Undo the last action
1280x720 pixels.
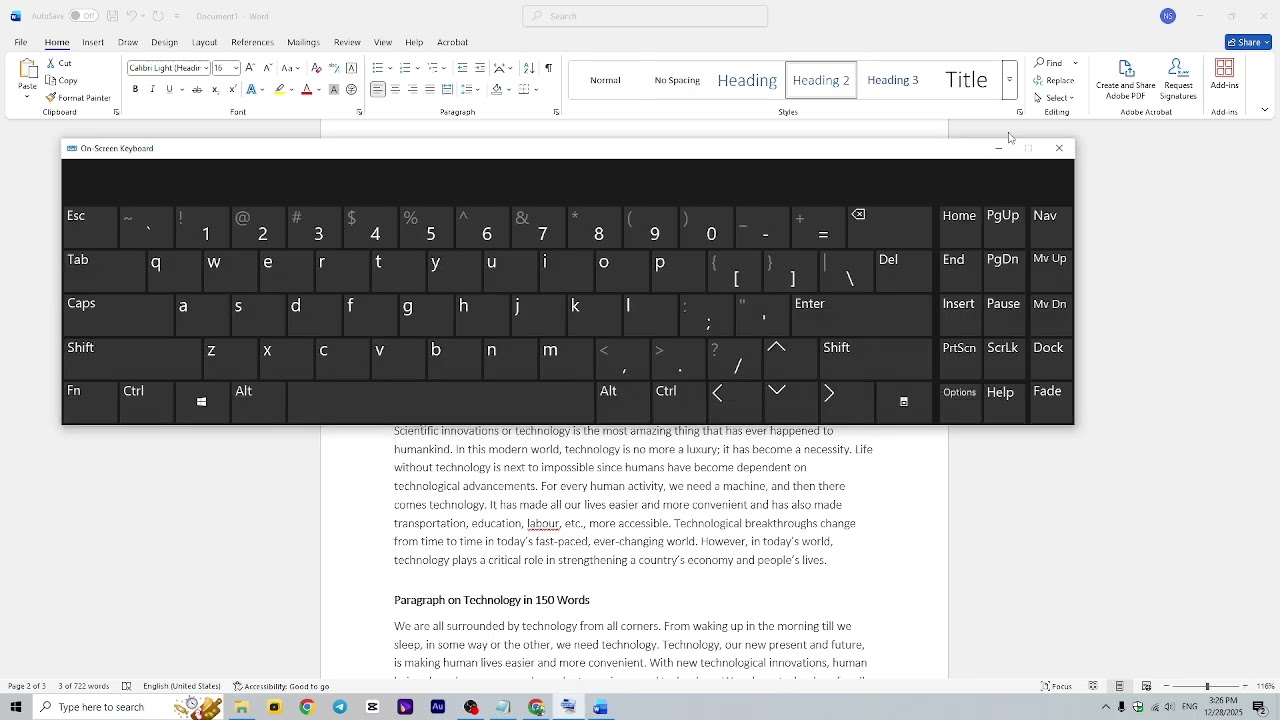[x=131, y=16]
